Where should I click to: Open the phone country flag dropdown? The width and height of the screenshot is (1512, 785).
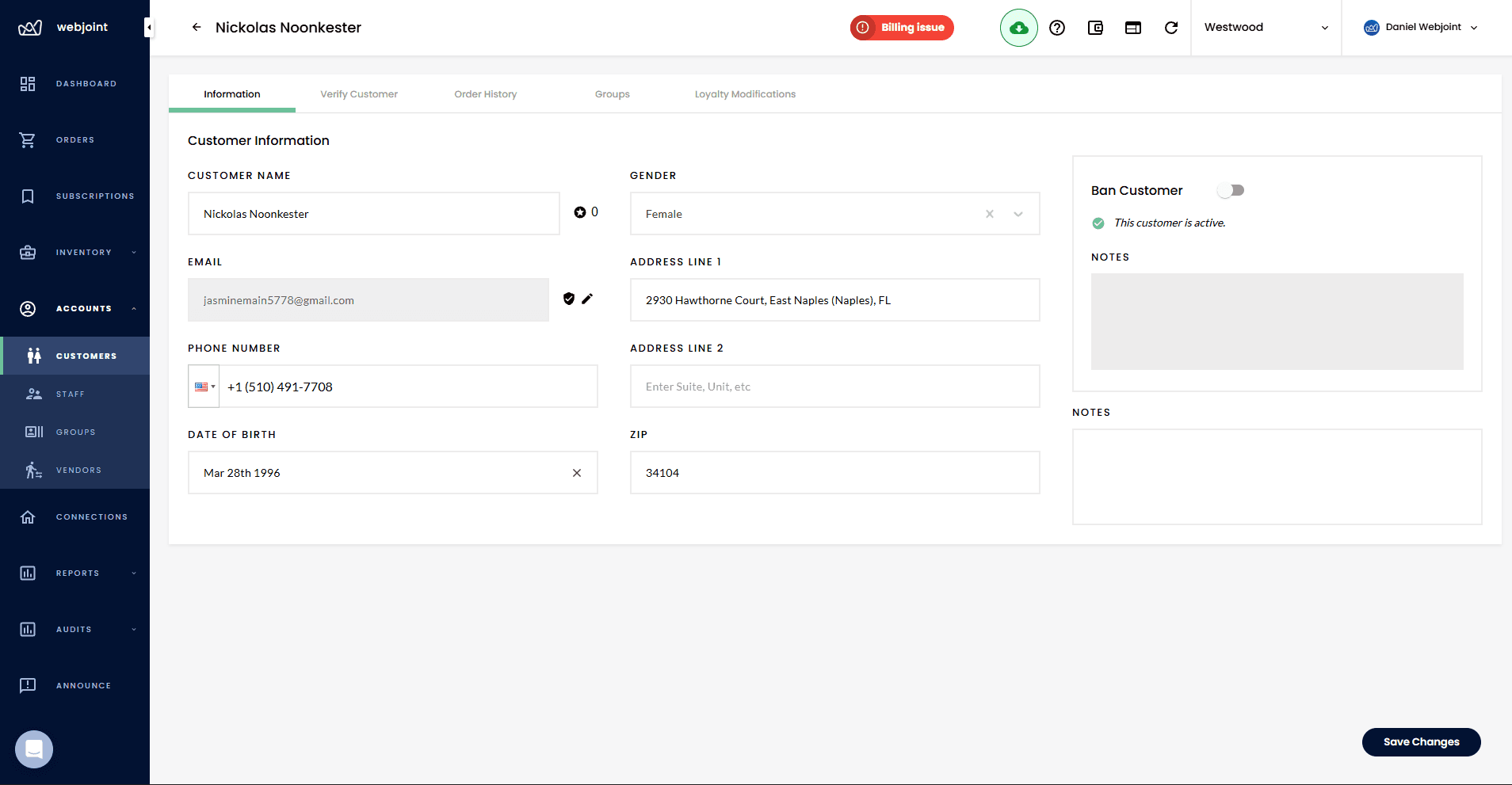coord(204,386)
